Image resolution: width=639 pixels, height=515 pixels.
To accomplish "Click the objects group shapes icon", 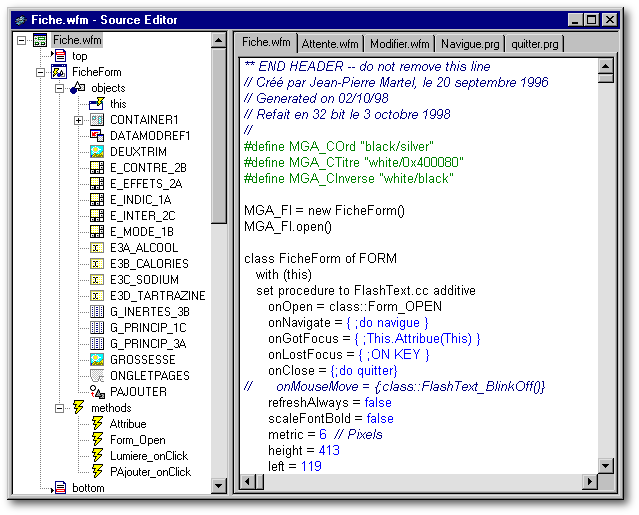I will click(x=77, y=88).
